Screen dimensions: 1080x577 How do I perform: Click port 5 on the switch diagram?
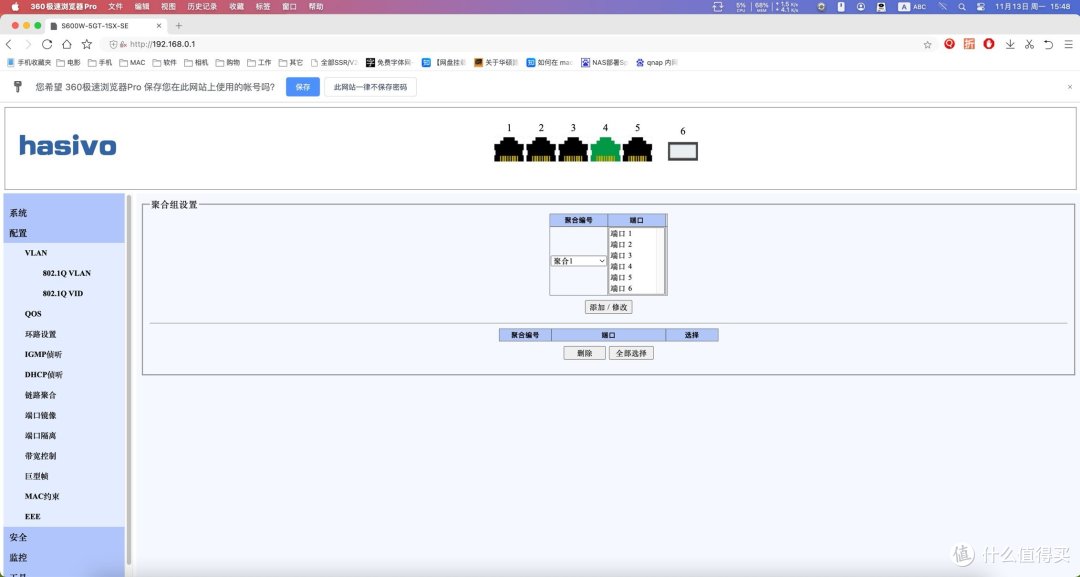pyautogui.click(x=637, y=149)
